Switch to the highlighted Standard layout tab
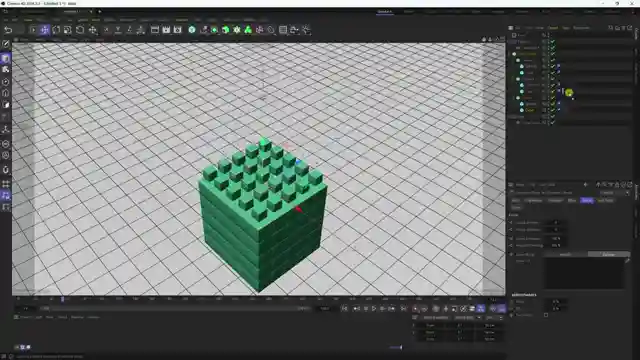 click(384, 12)
